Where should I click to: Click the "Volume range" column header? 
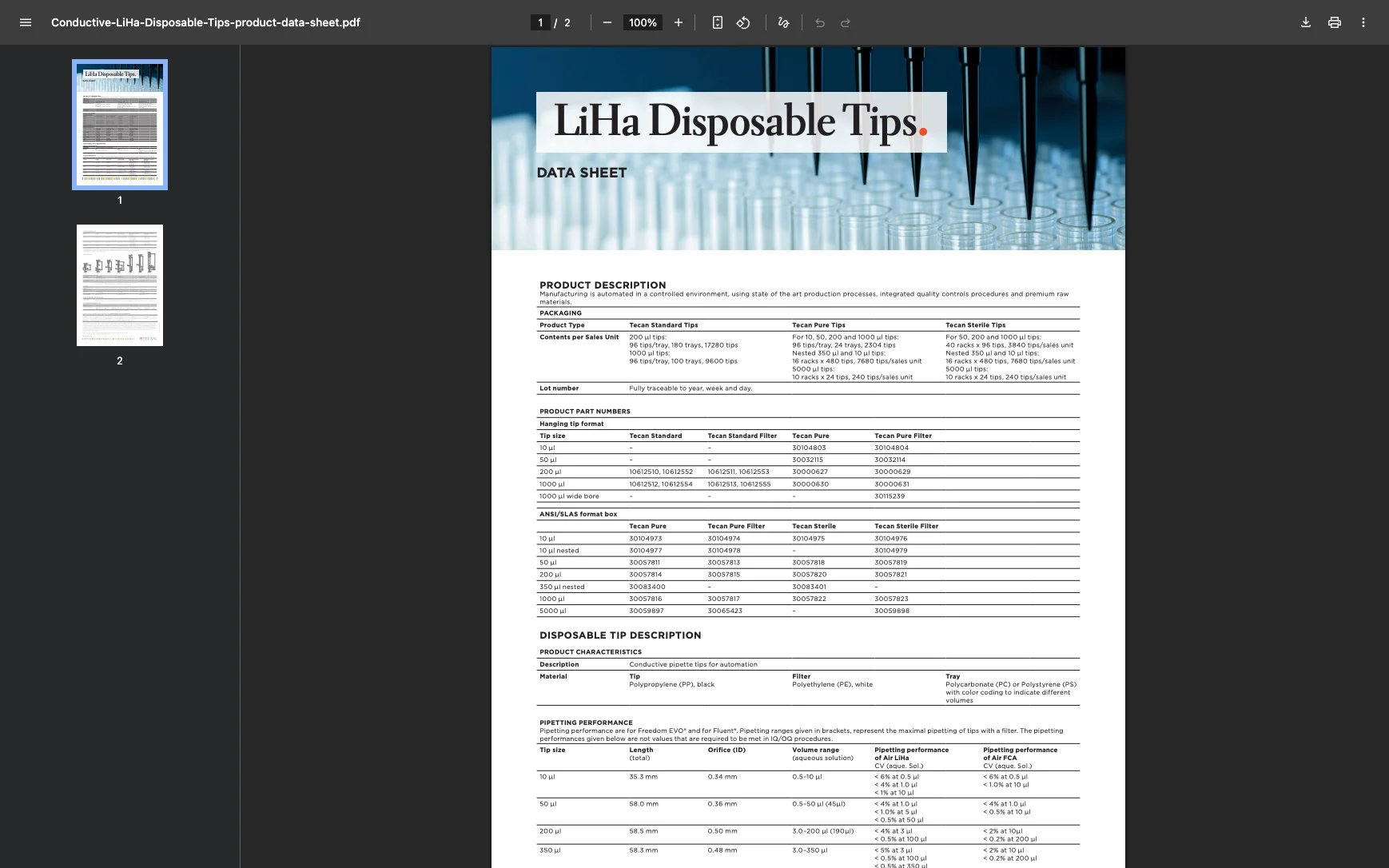click(x=815, y=750)
